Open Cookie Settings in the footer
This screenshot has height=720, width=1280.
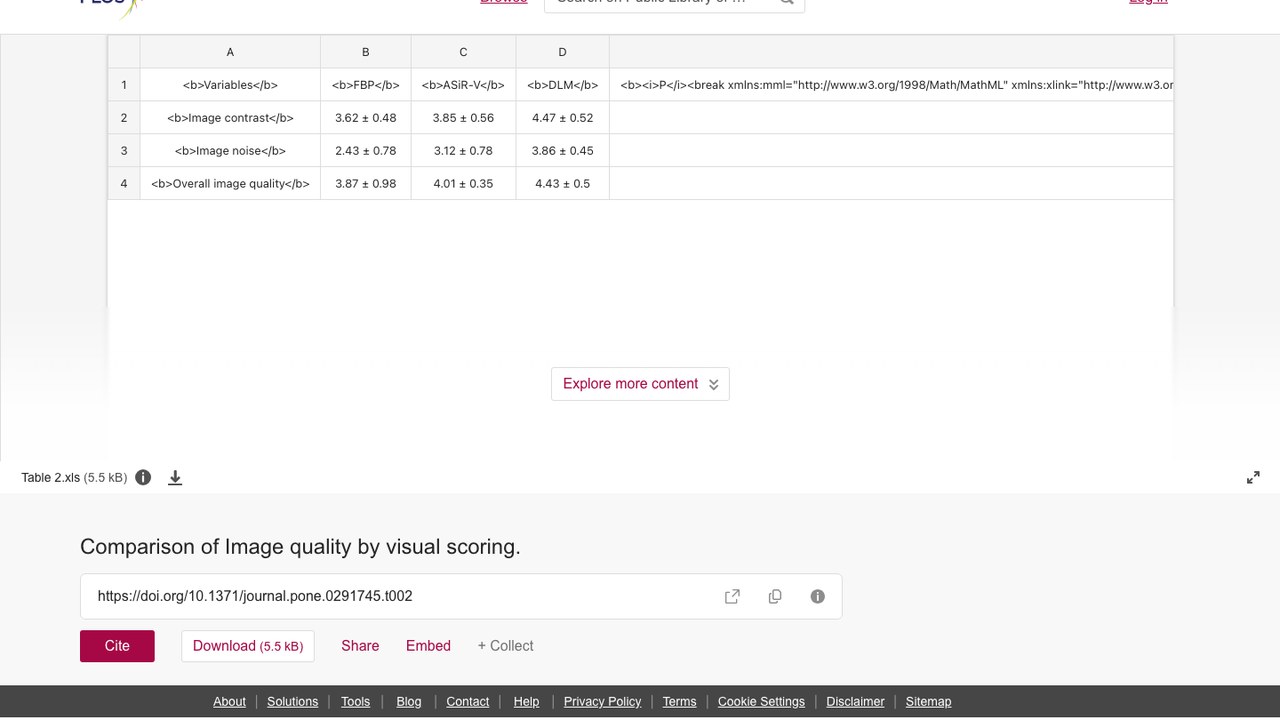coord(761,702)
